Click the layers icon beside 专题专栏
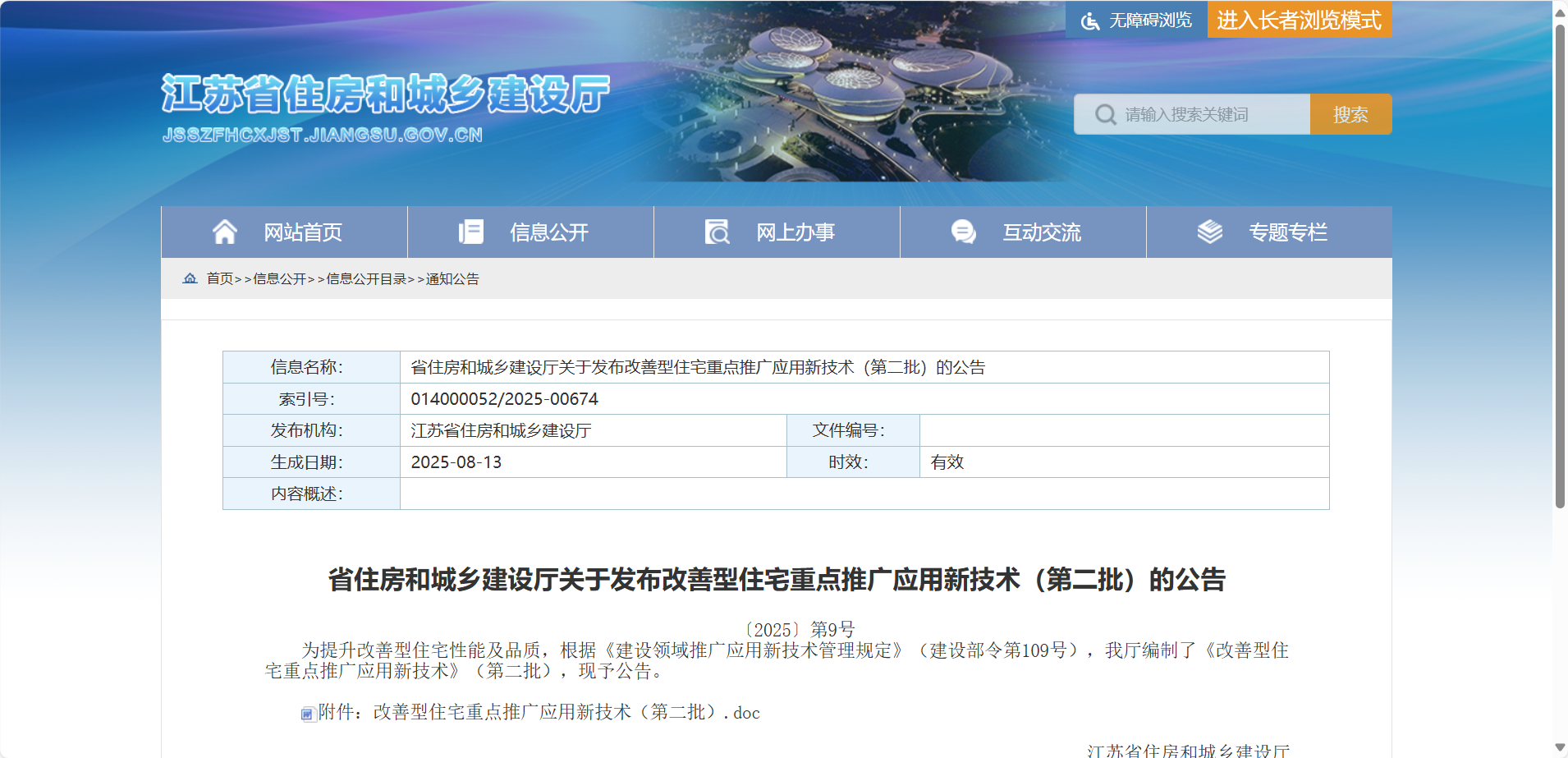The height and width of the screenshot is (758, 1568). (x=1209, y=232)
